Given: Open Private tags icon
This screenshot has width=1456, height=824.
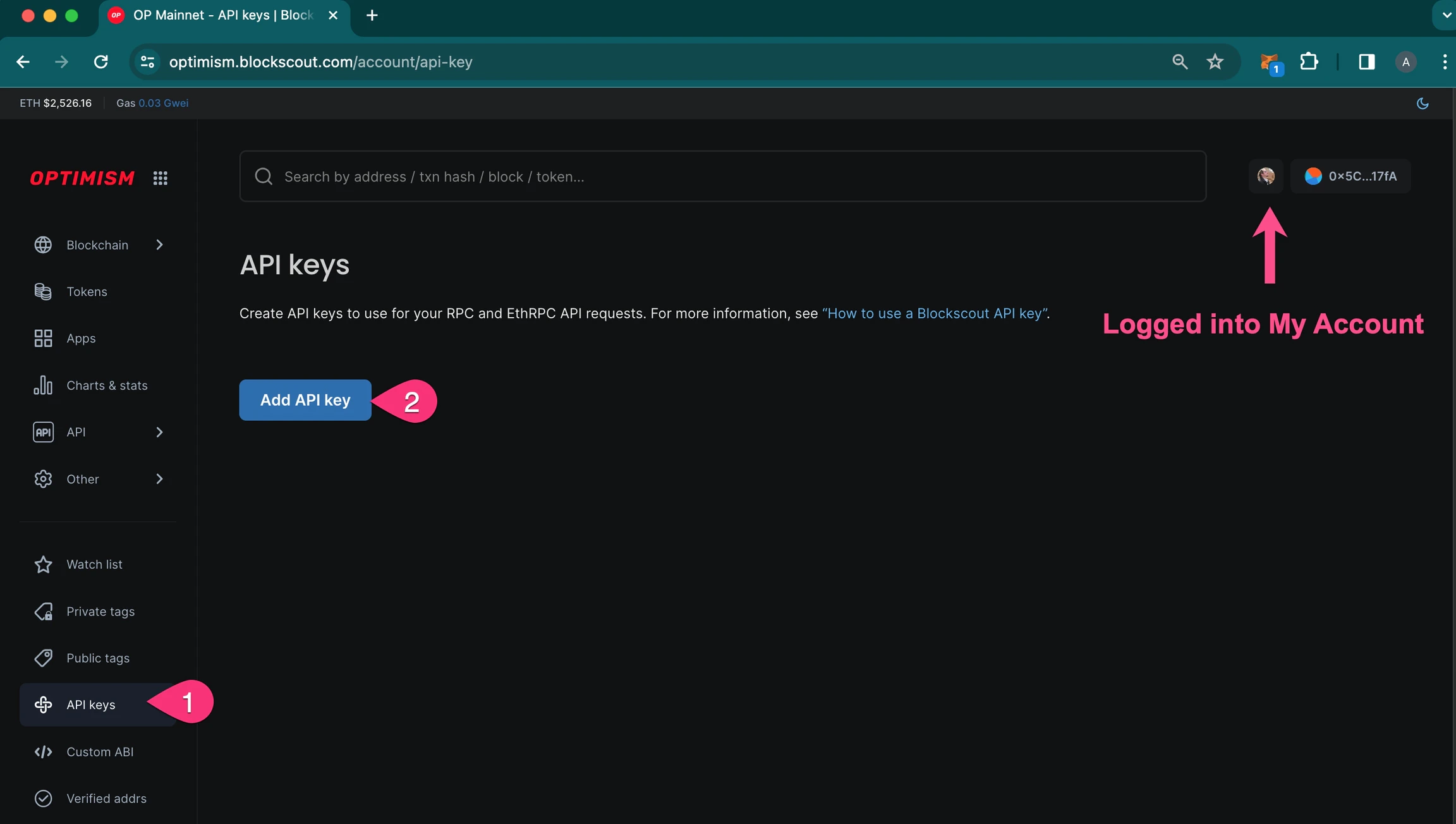Looking at the screenshot, I should pos(43,611).
